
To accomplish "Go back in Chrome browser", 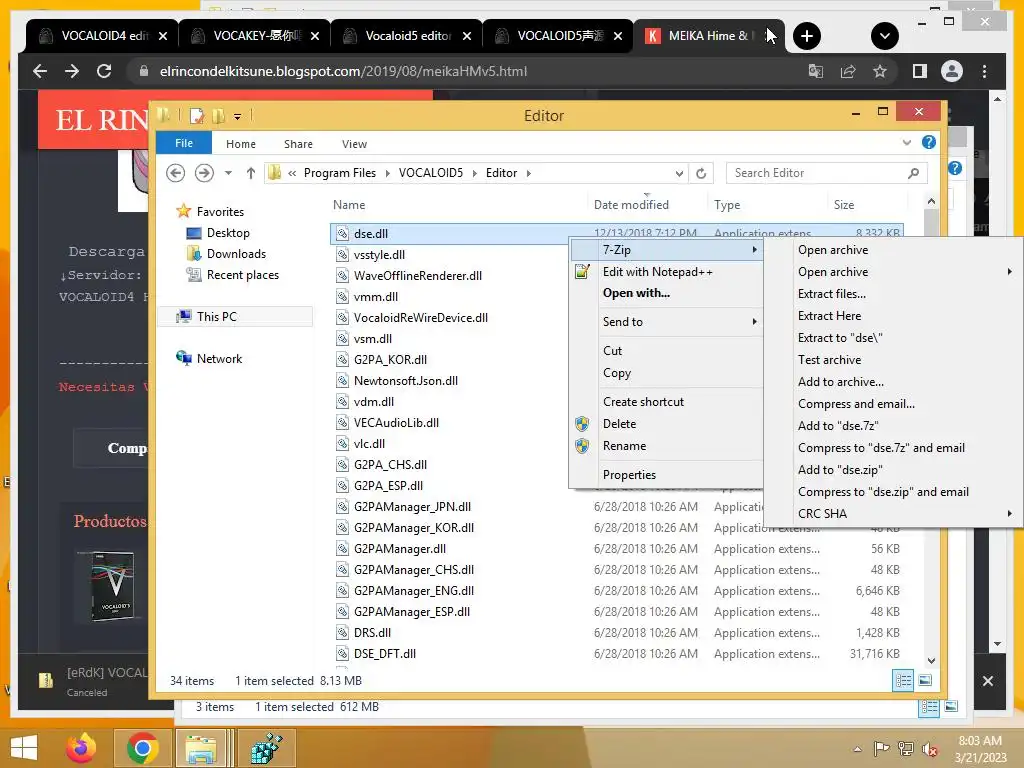I will click(x=40, y=71).
